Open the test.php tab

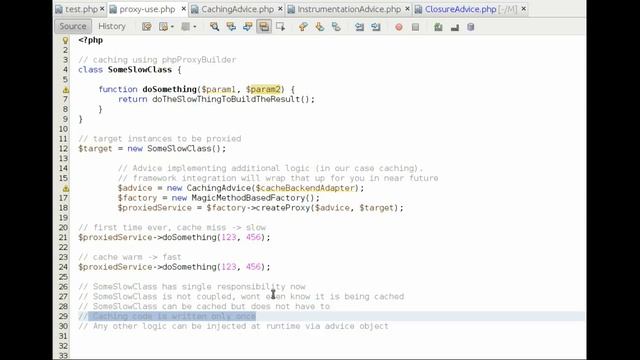point(81,9)
